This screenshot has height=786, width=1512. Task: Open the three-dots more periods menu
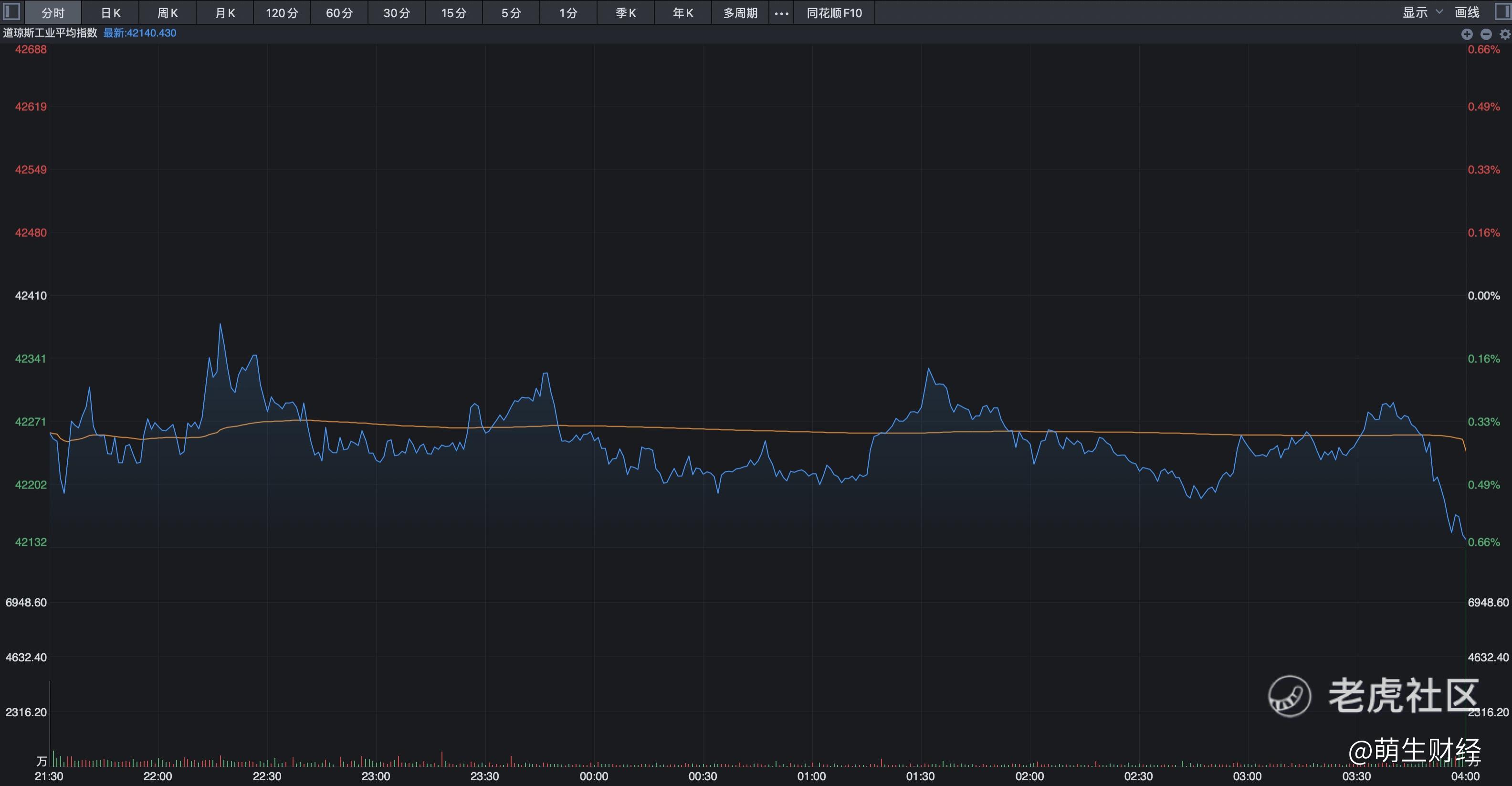[781, 13]
